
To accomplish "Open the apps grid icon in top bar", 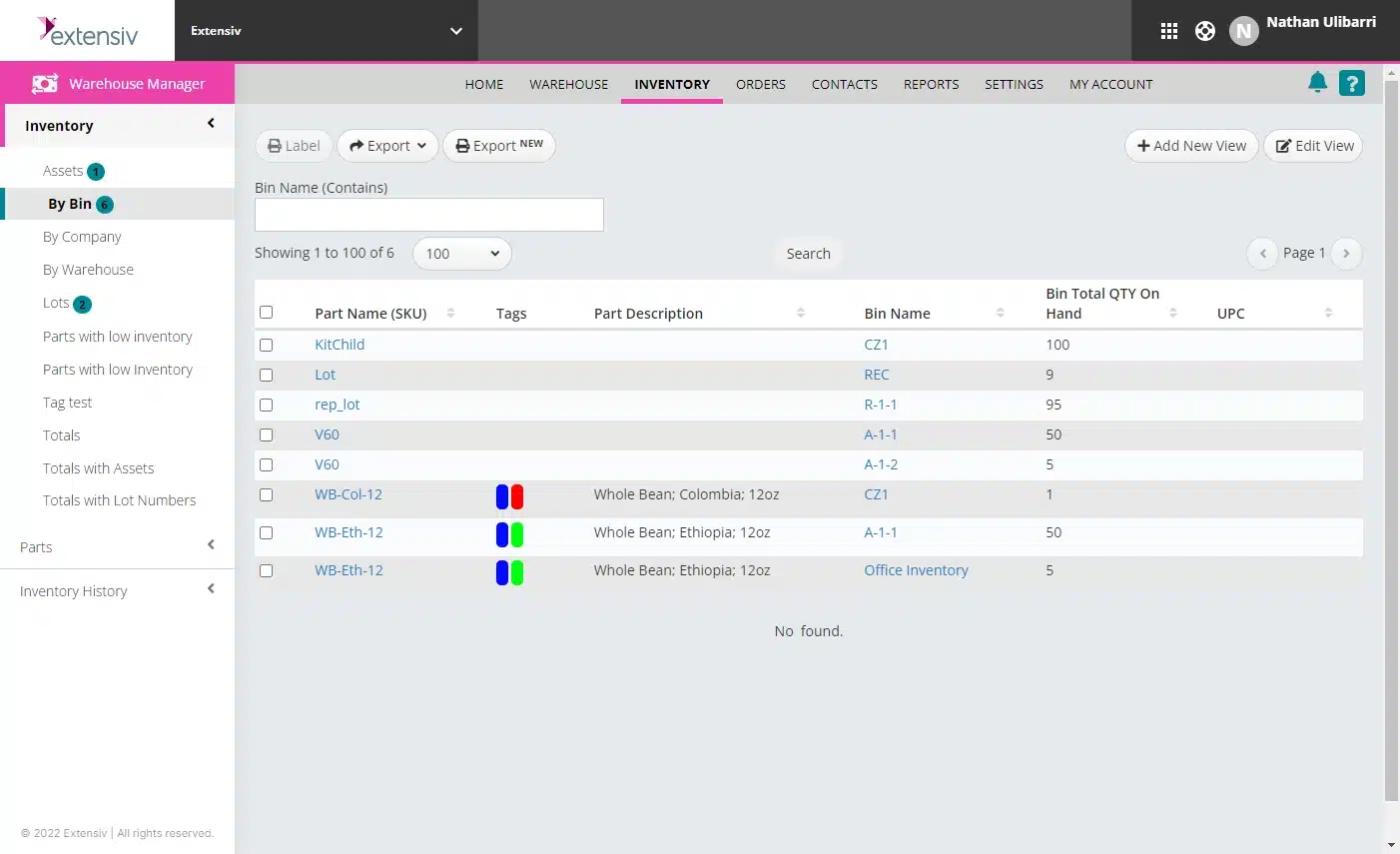I will (x=1168, y=30).
